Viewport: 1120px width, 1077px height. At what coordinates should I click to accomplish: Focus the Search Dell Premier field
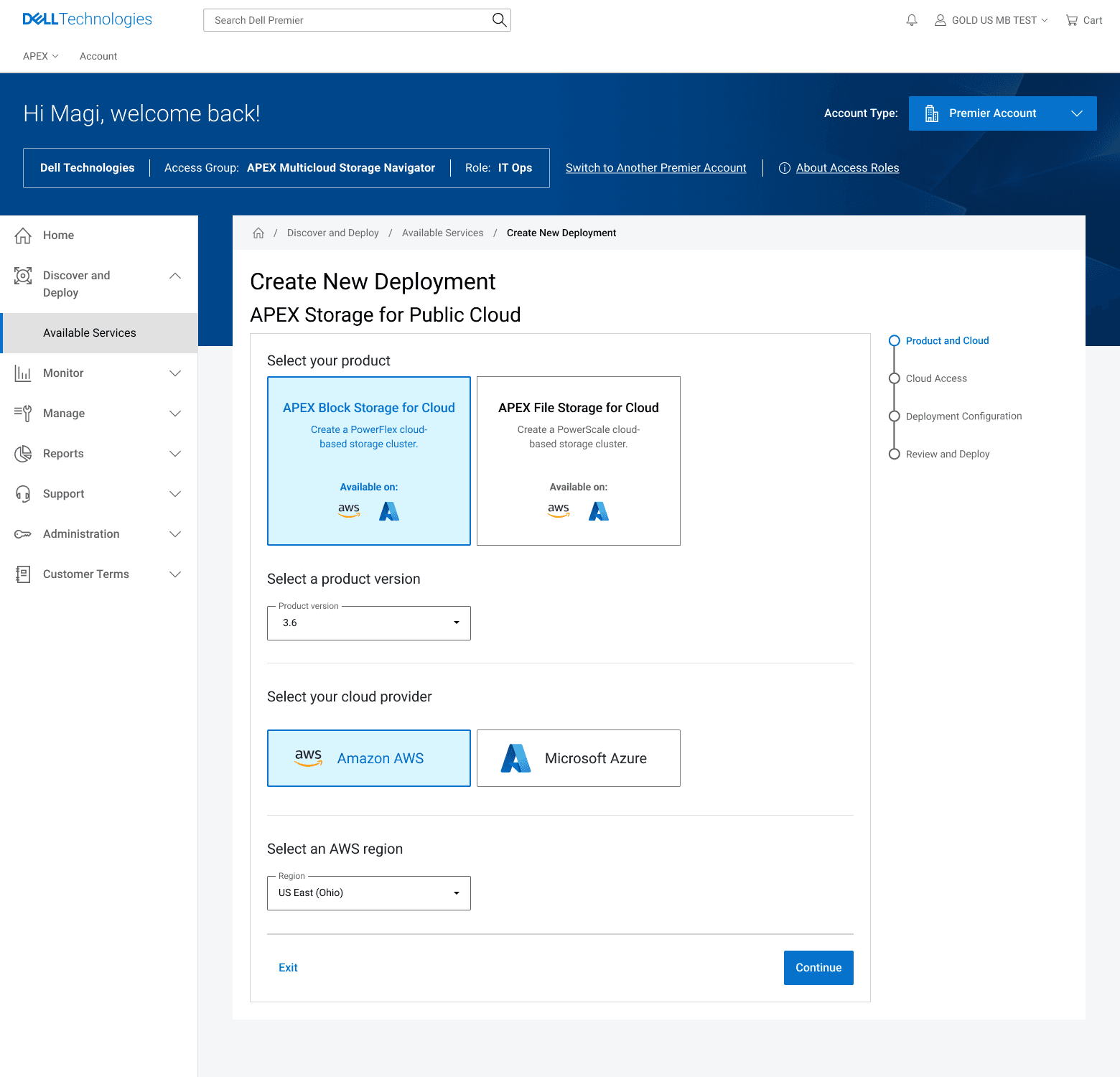pos(348,20)
